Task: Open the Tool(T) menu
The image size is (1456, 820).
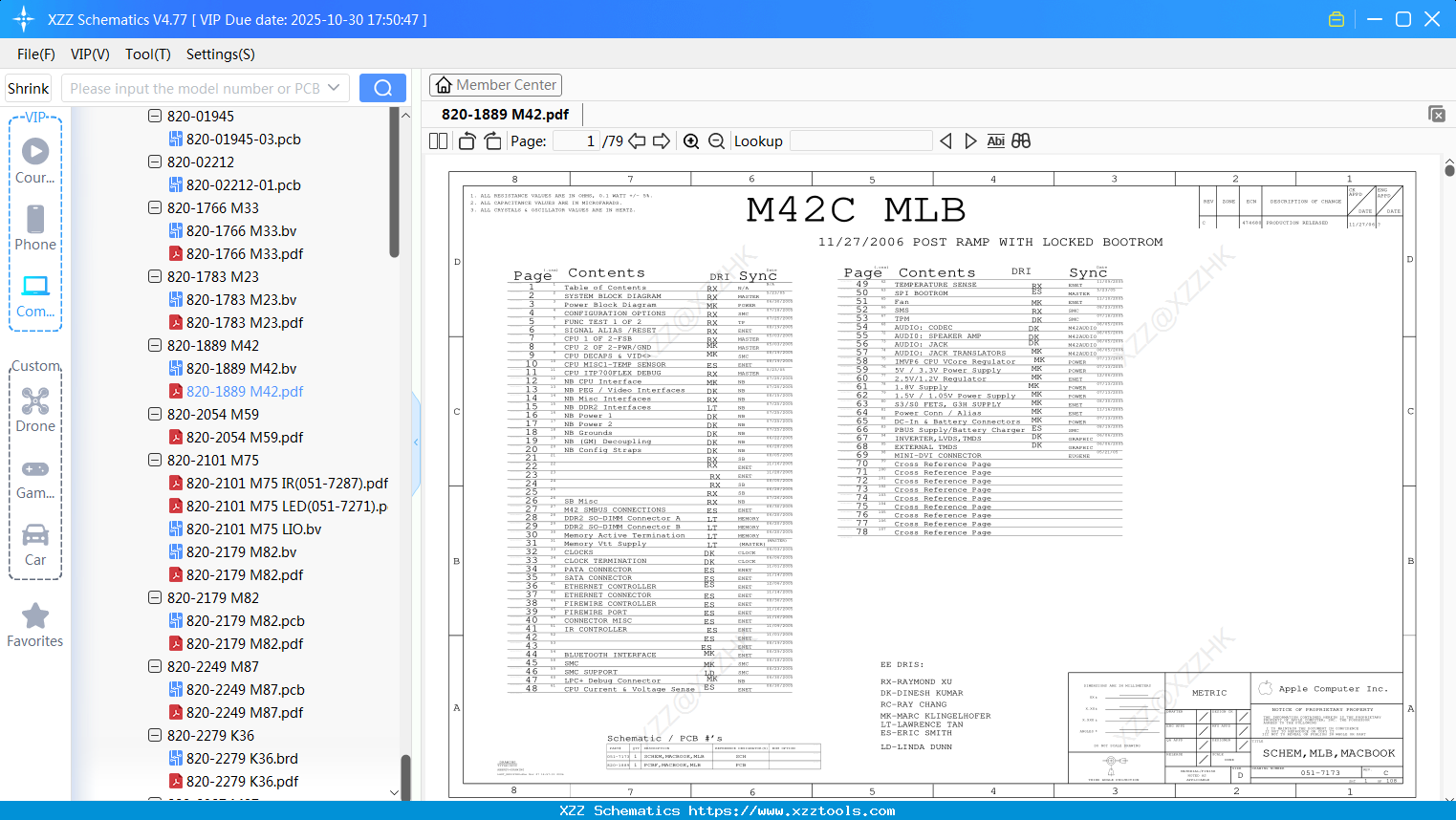Action: coord(148,54)
